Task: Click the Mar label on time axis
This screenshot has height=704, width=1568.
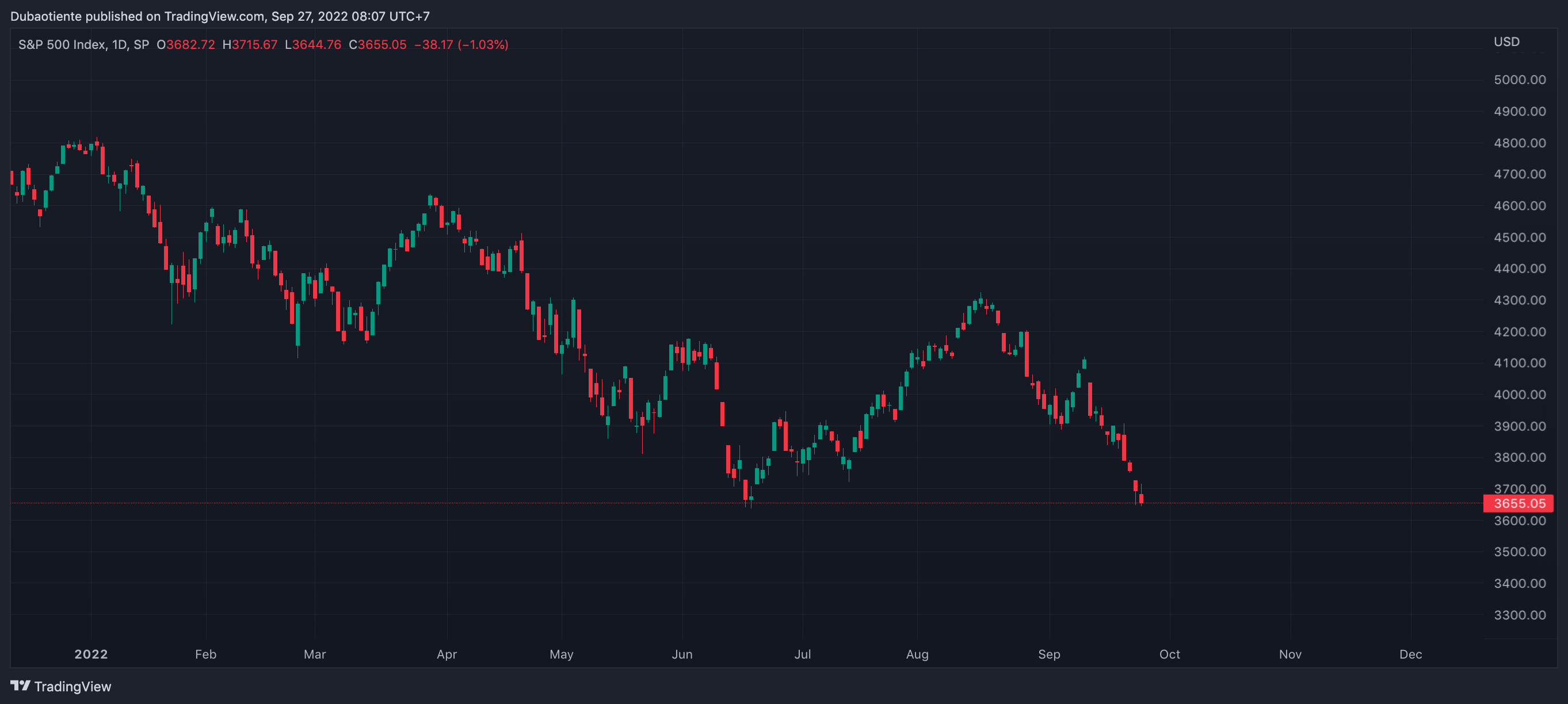Action: point(315,654)
